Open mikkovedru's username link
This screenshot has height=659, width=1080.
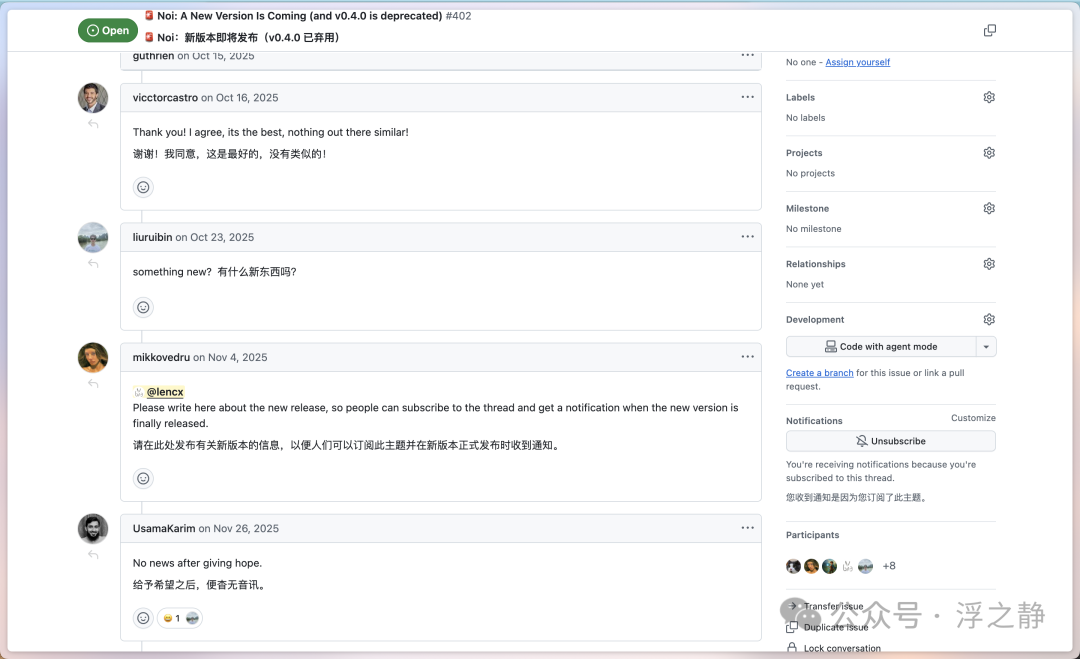click(161, 357)
